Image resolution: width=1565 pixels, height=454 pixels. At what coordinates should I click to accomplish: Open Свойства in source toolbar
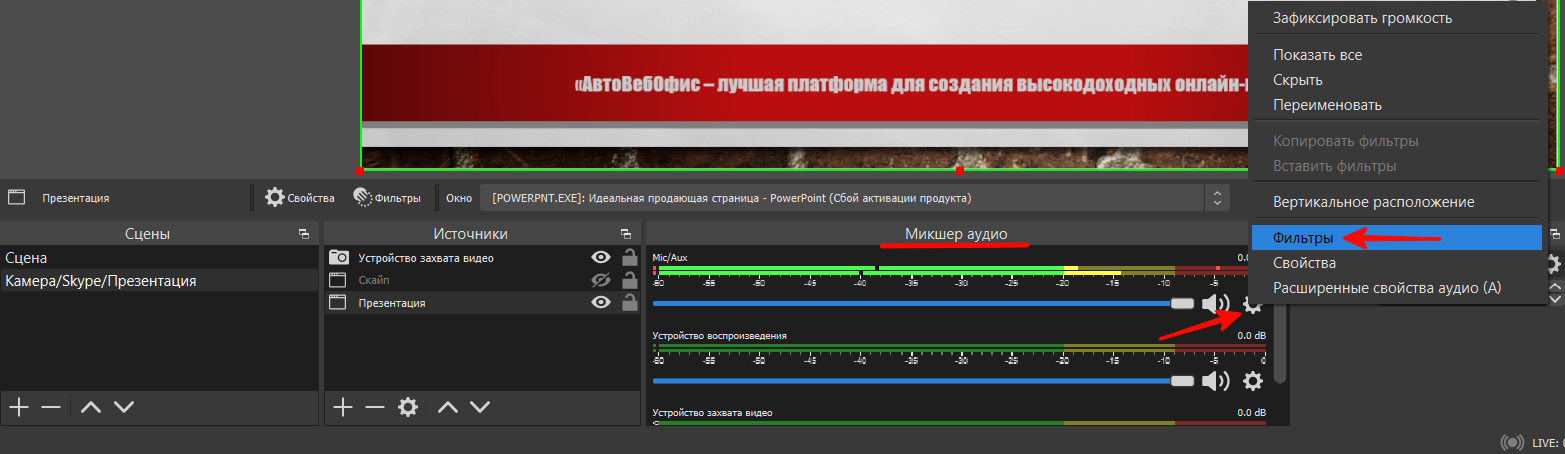point(300,198)
